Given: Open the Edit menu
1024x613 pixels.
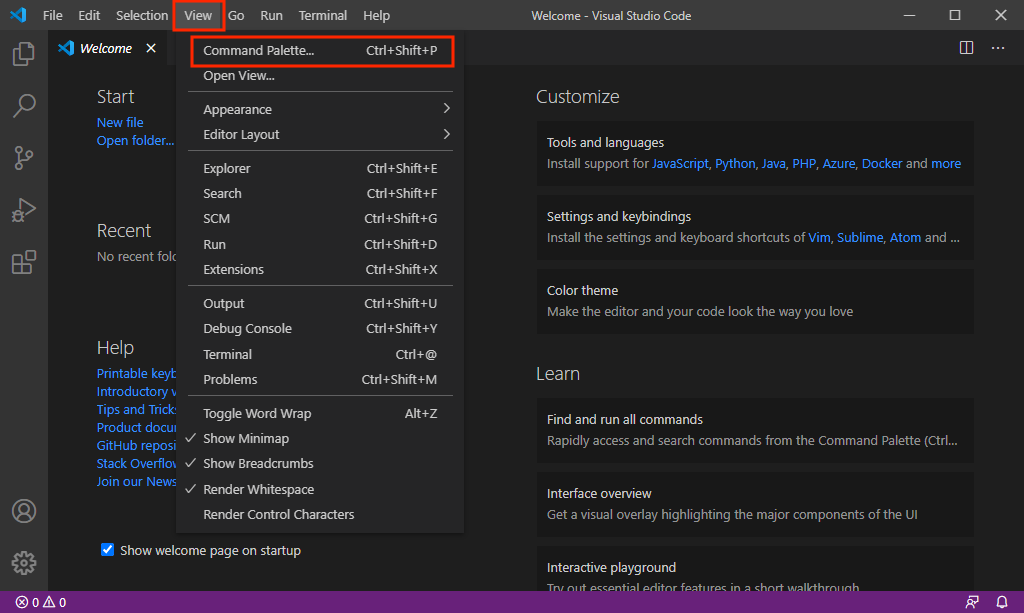Looking at the screenshot, I should click(89, 15).
